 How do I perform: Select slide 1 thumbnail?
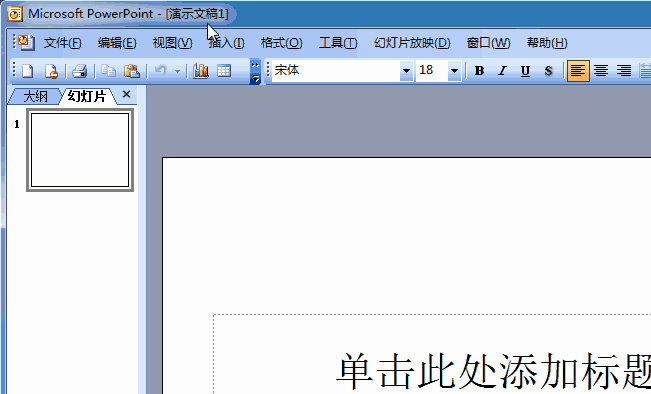coord(80,150)
